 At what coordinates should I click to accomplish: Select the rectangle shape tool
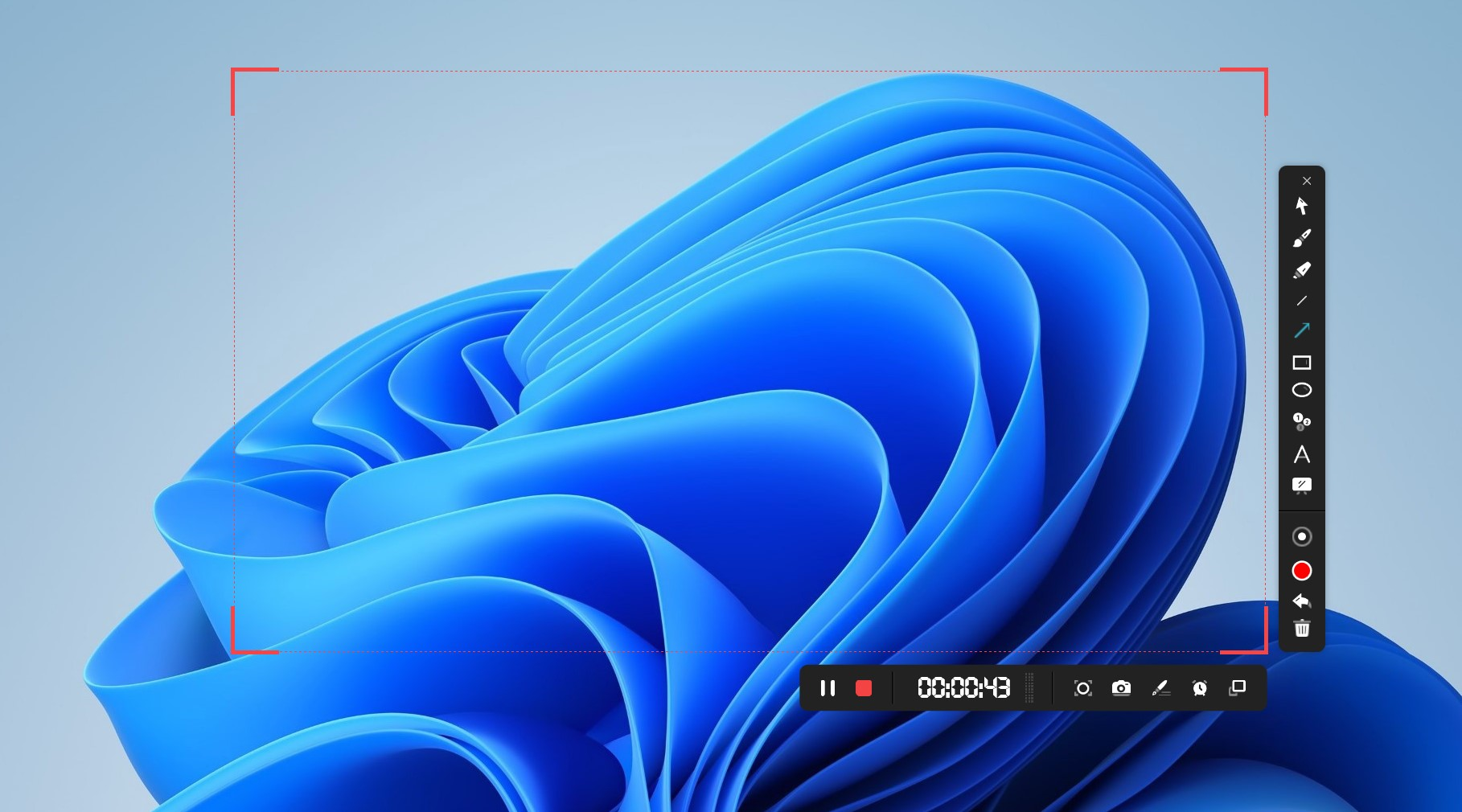pyautogui.click(x=1303, y=362)
